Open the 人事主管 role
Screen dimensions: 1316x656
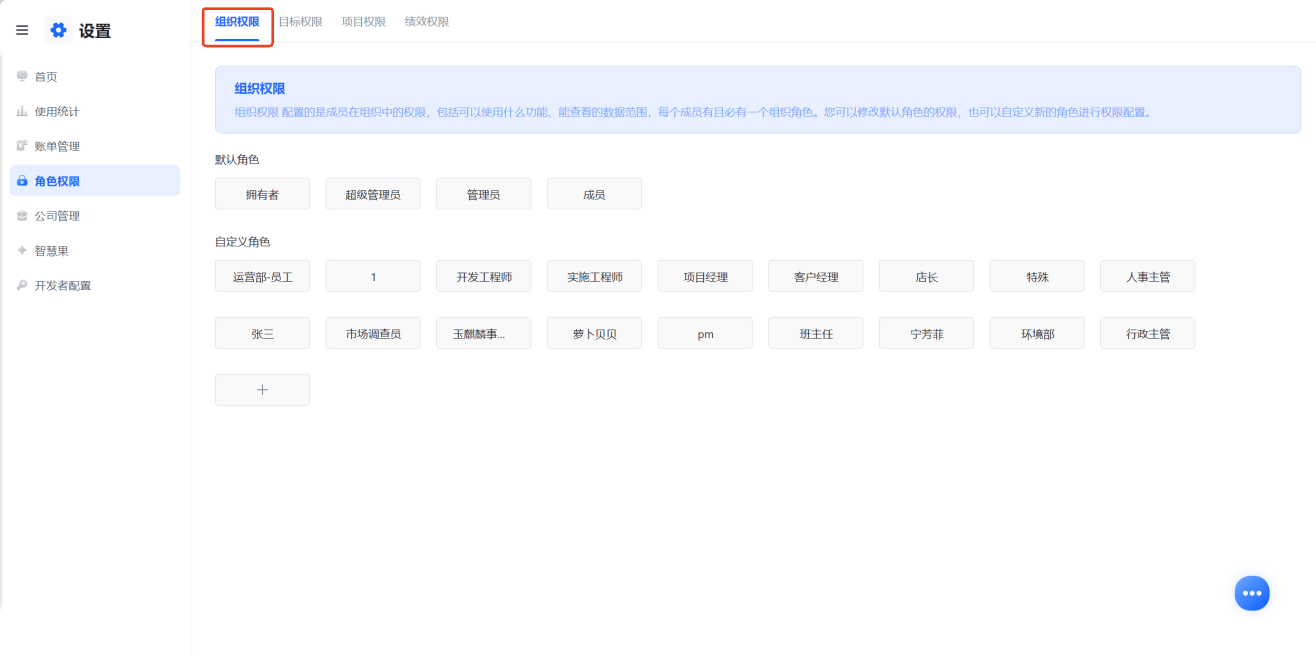coord(1147,276)
